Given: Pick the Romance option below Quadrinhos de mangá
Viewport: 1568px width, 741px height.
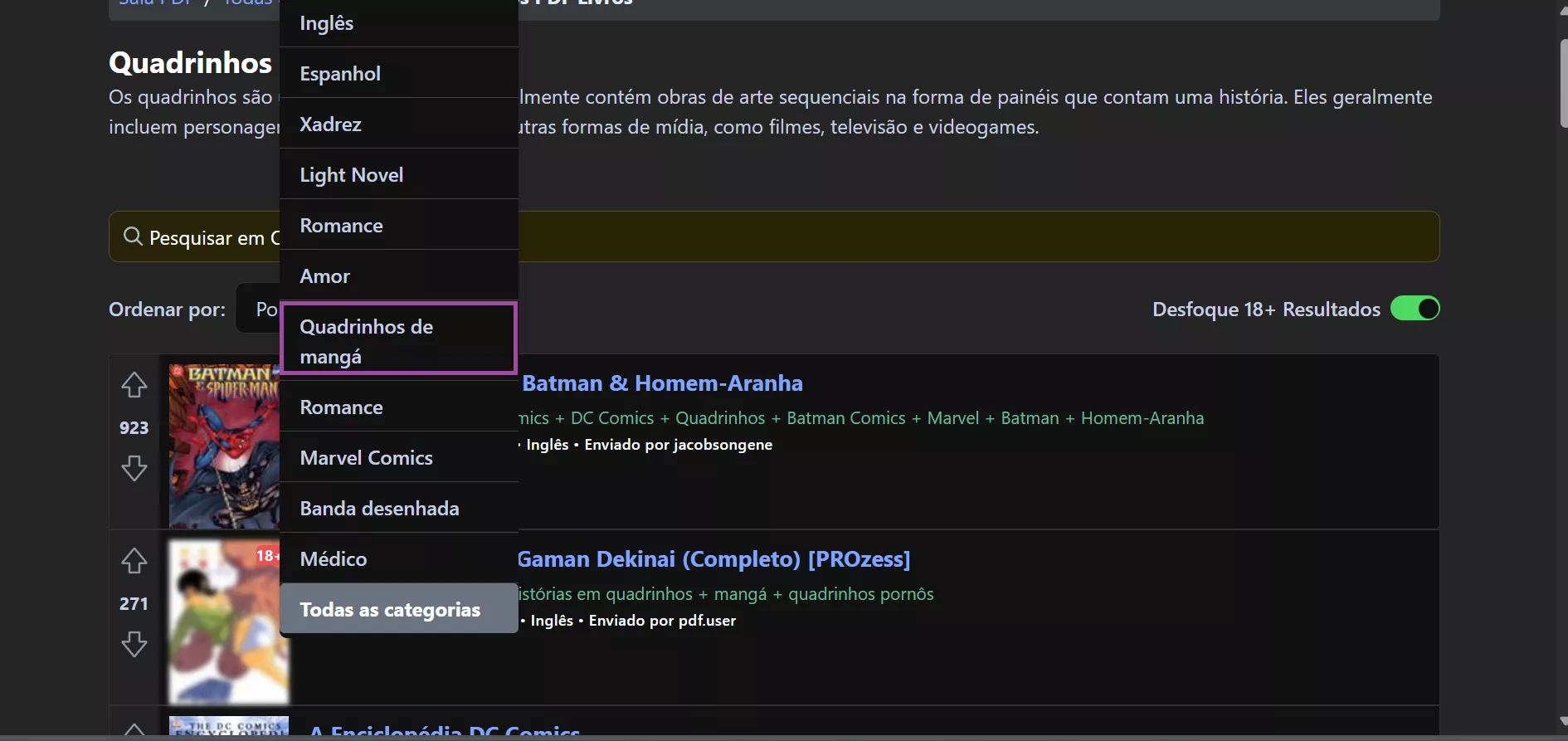Looking at the screenshot, I should [x=399, y=407].
